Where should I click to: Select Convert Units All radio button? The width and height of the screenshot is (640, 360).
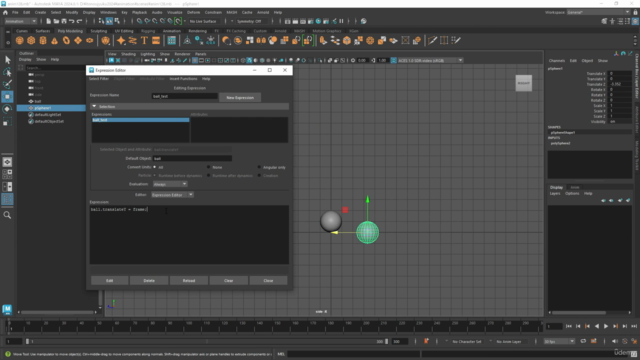[155, 167]
